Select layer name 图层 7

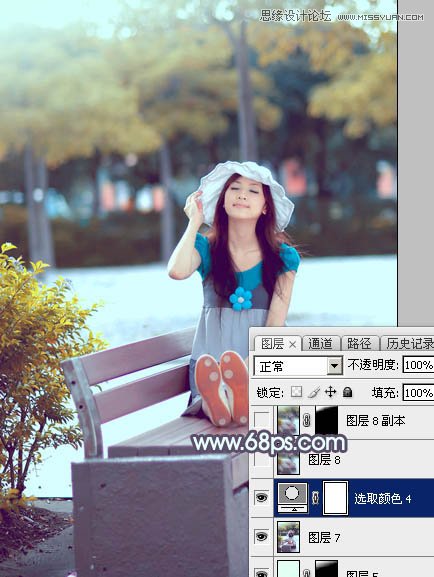tap(324, 538)
